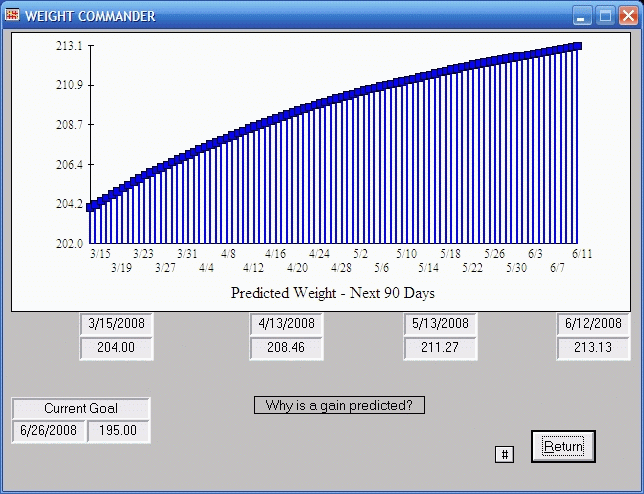Maximize the Weight Commander window
The image size is (644, 494).
click(605, 15)
